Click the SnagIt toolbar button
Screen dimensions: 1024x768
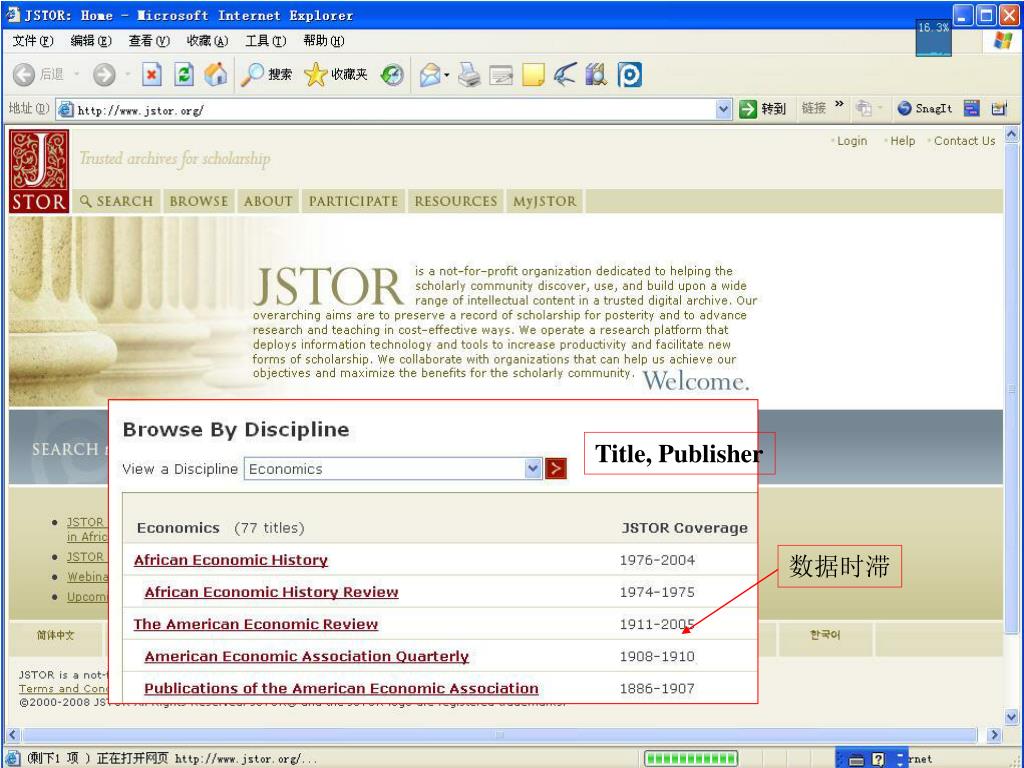click(924, 108)
